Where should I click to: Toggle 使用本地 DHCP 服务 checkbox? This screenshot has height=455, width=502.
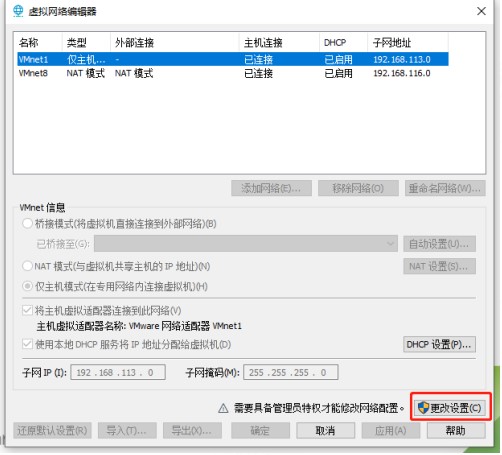pyautogui.click(x=27, y=344)
